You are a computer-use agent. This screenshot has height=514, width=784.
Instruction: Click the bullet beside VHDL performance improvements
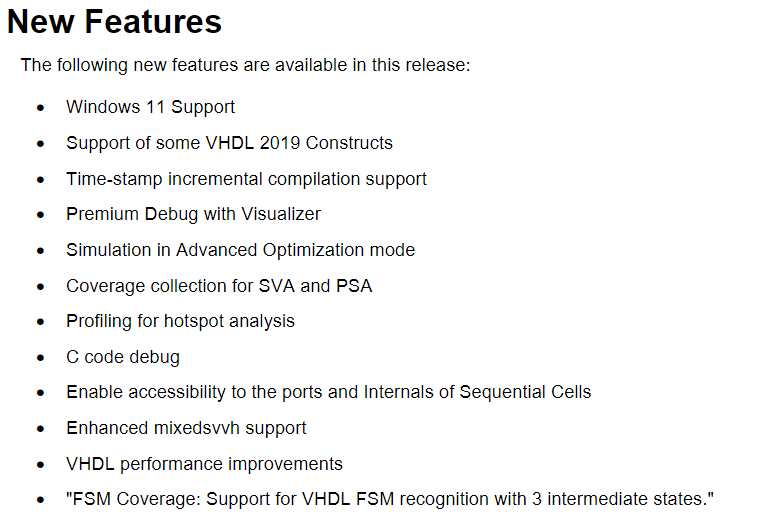pyautogui.click(x=40, y=465)
